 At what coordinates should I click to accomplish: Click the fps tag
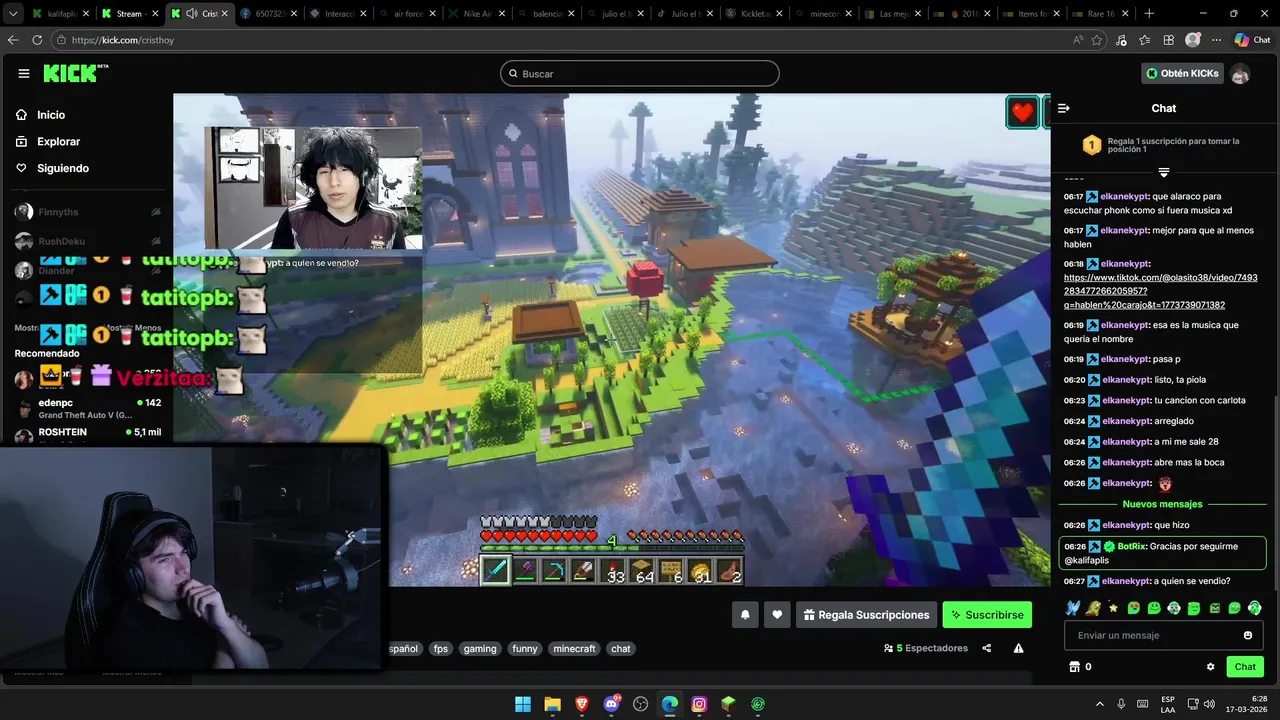[x=441, y=648]
